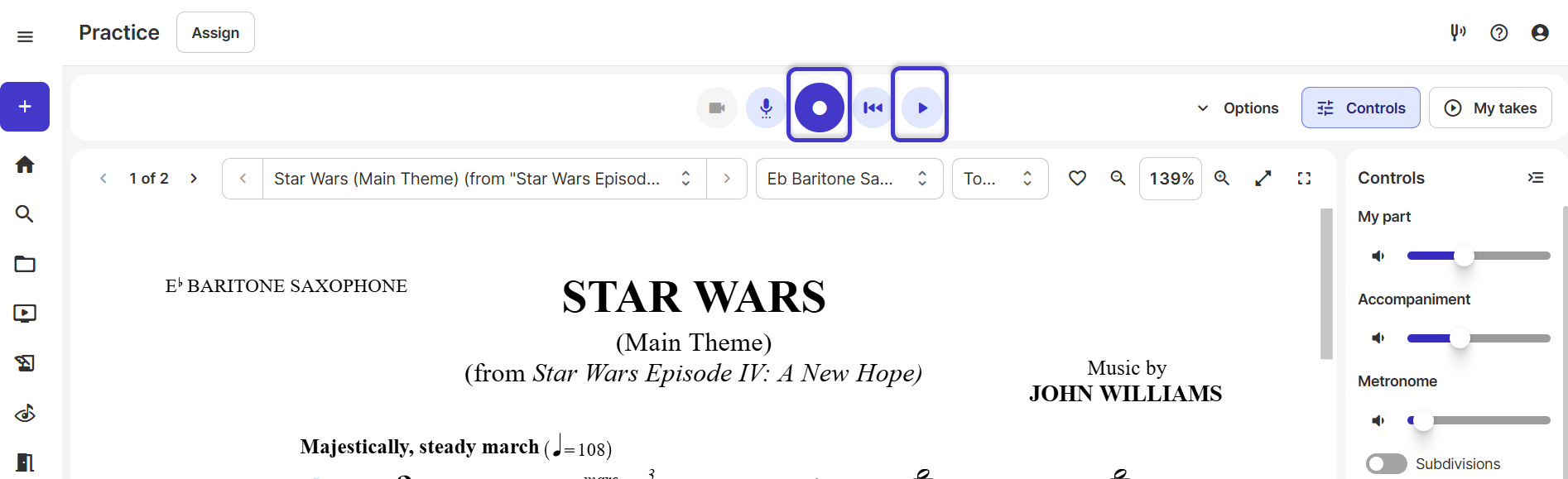Adjust the Metronome volume slider
The width and height of the screenshot is (1568, 479).
point(1479,420)
